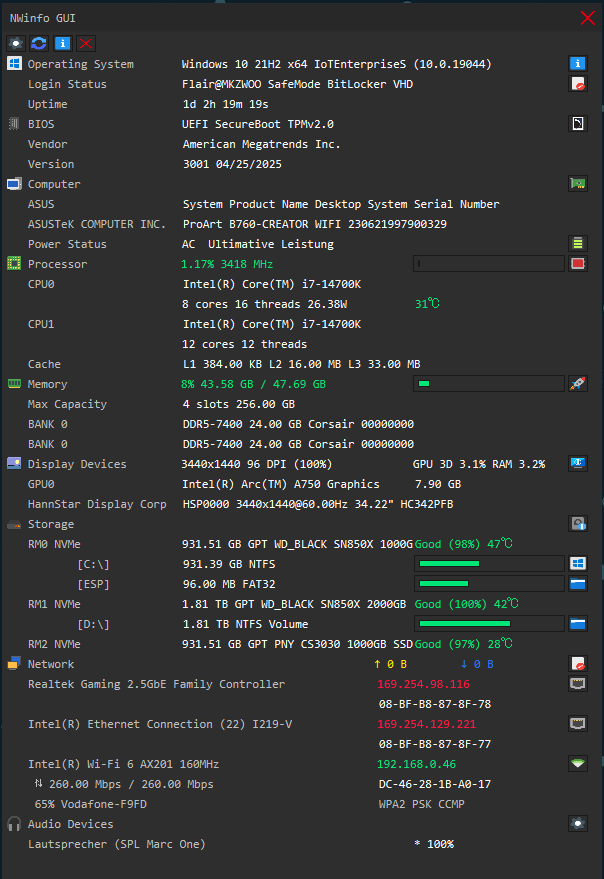Click the green chip icon beside Processor

[x=14, y=263]
